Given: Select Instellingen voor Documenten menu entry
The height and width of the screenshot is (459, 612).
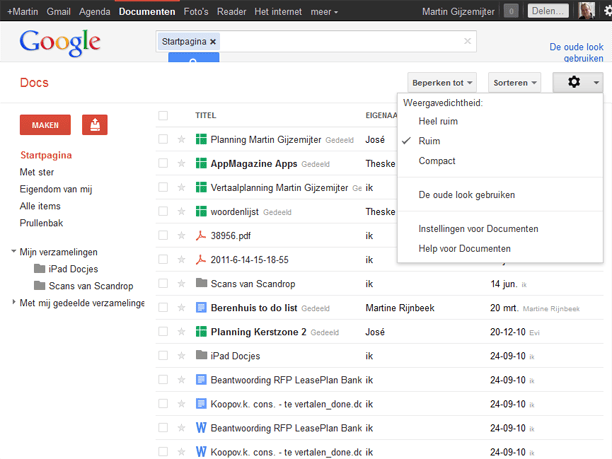Looking at the screenshot, I should pyautogui.click(x=478, y=229).
